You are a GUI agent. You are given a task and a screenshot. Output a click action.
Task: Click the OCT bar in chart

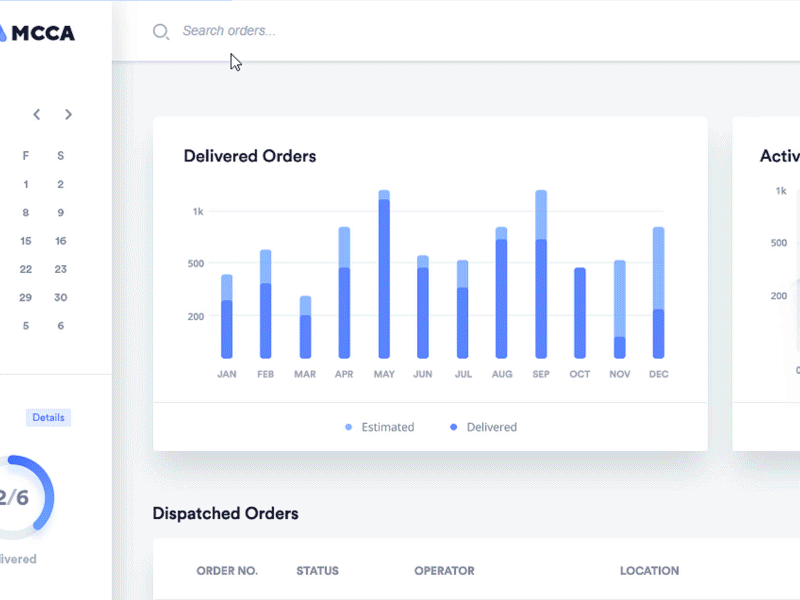click(580, 313)
